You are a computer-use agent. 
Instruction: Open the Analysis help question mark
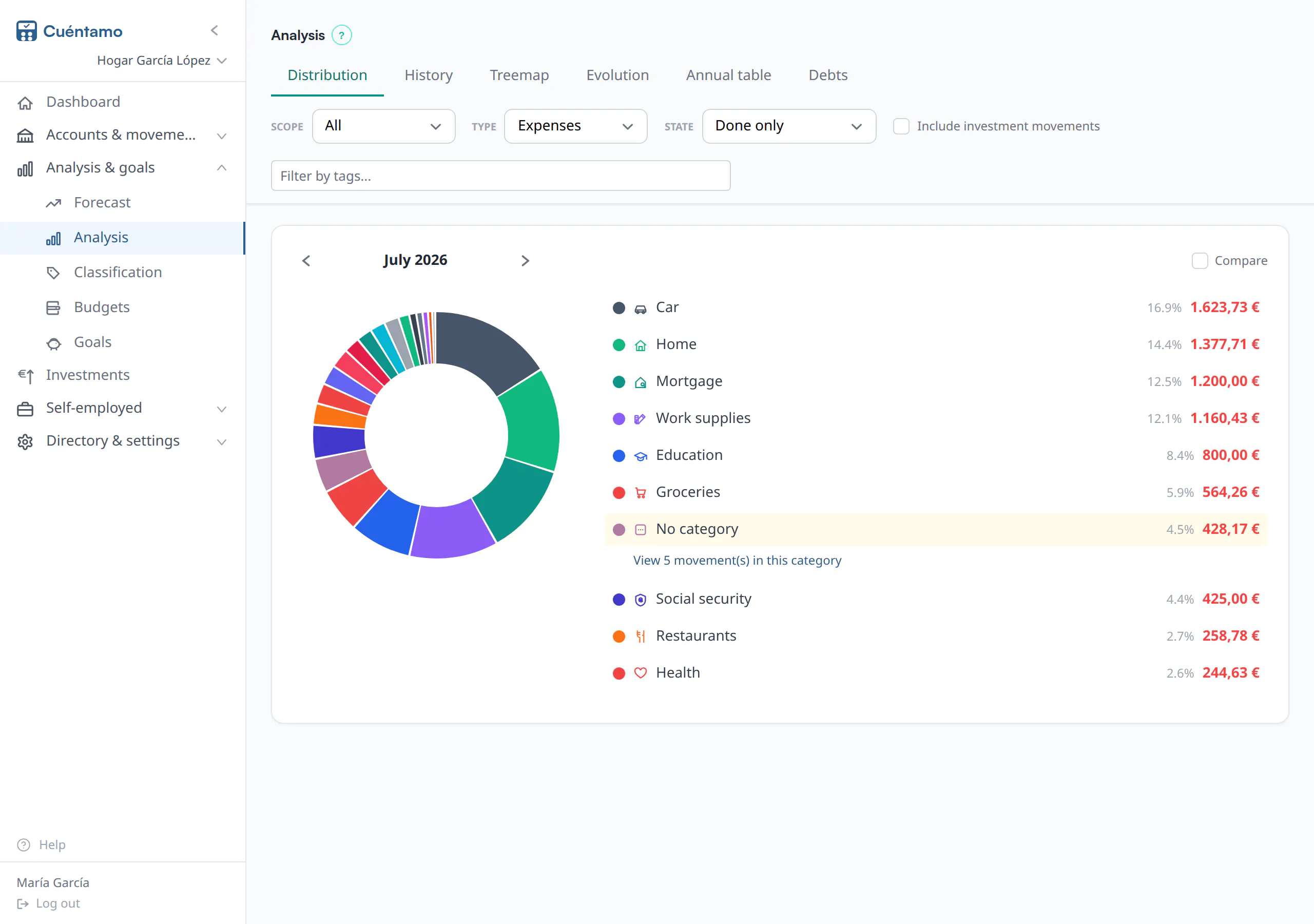(342, 35)
